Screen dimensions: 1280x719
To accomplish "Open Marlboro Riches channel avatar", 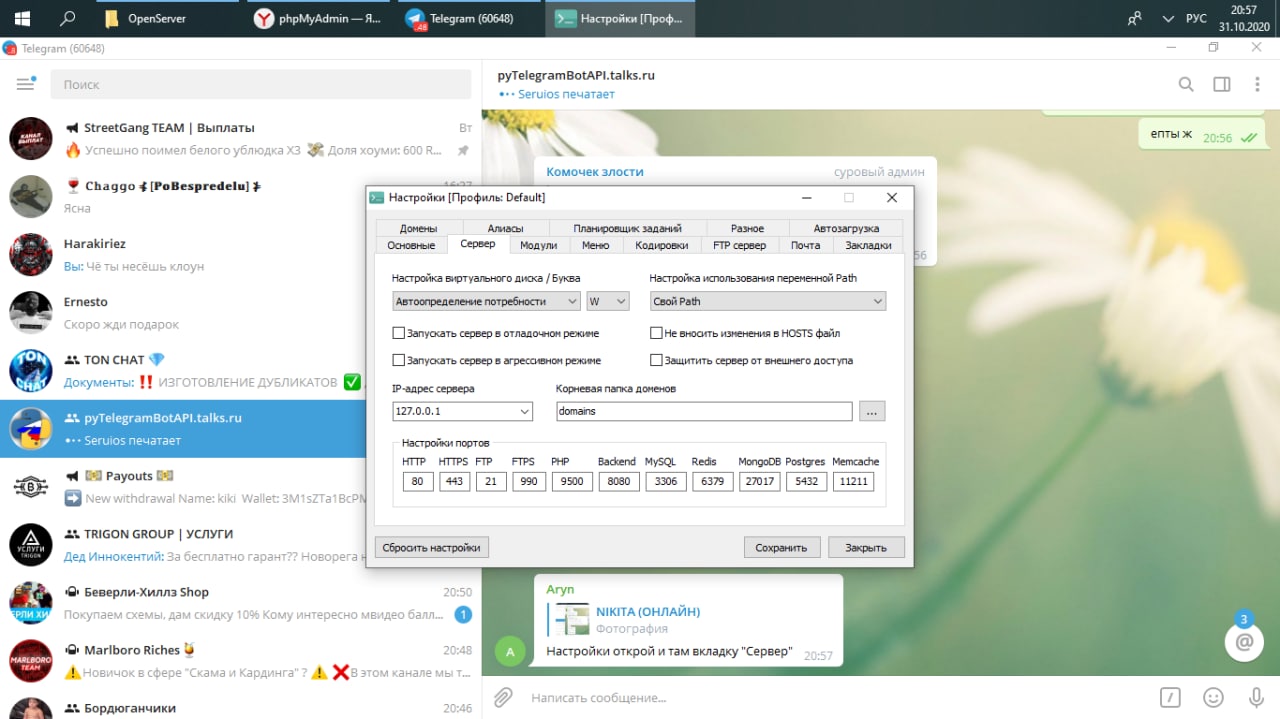I will pyautogui.click(x=30, y=660).
